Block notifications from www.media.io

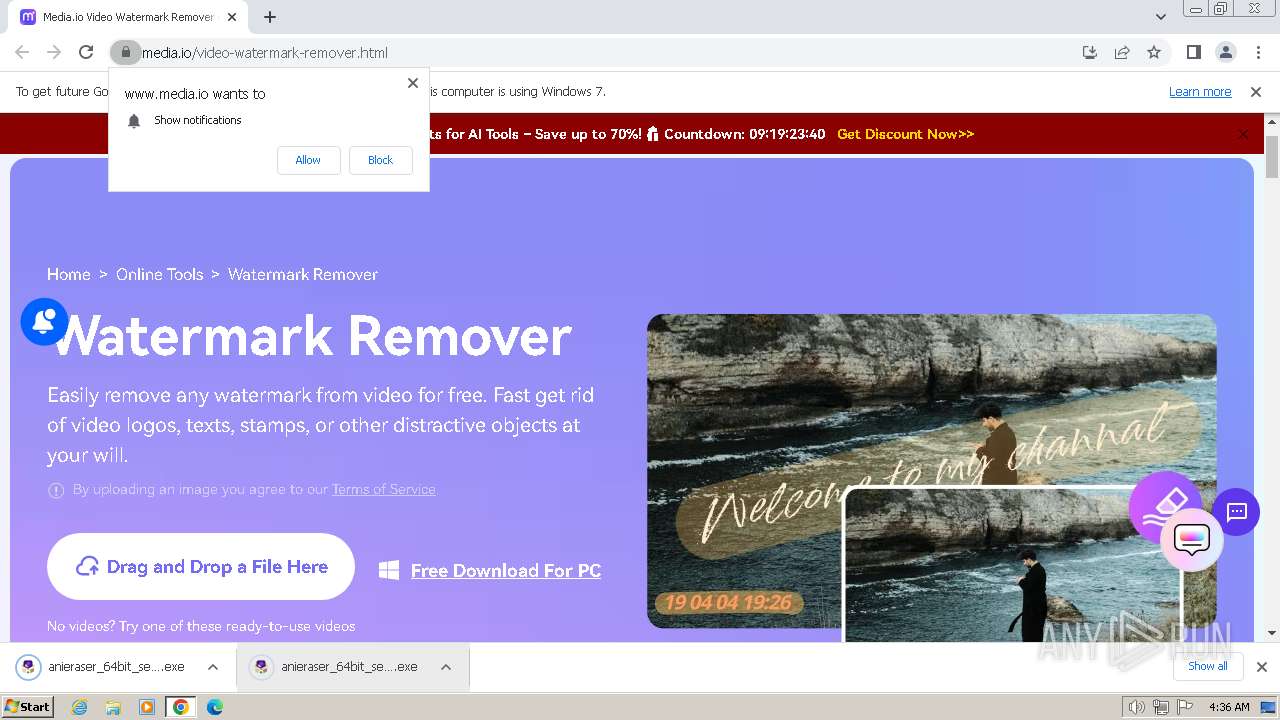point(380,160)
